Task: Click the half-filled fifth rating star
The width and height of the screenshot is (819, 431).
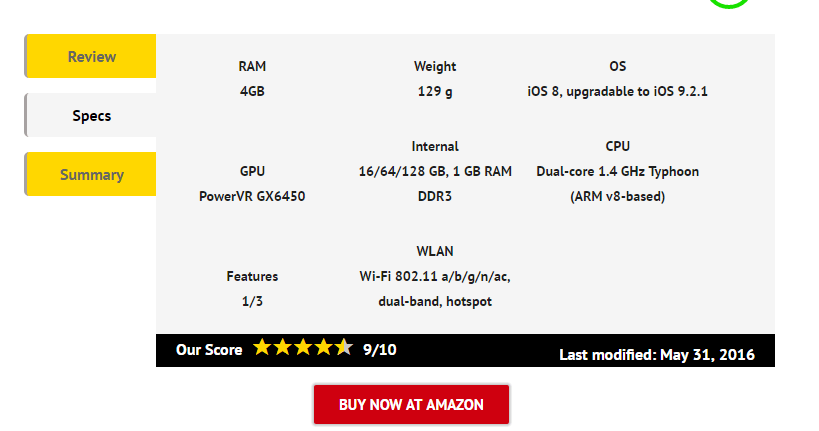Action: (343, 347)
